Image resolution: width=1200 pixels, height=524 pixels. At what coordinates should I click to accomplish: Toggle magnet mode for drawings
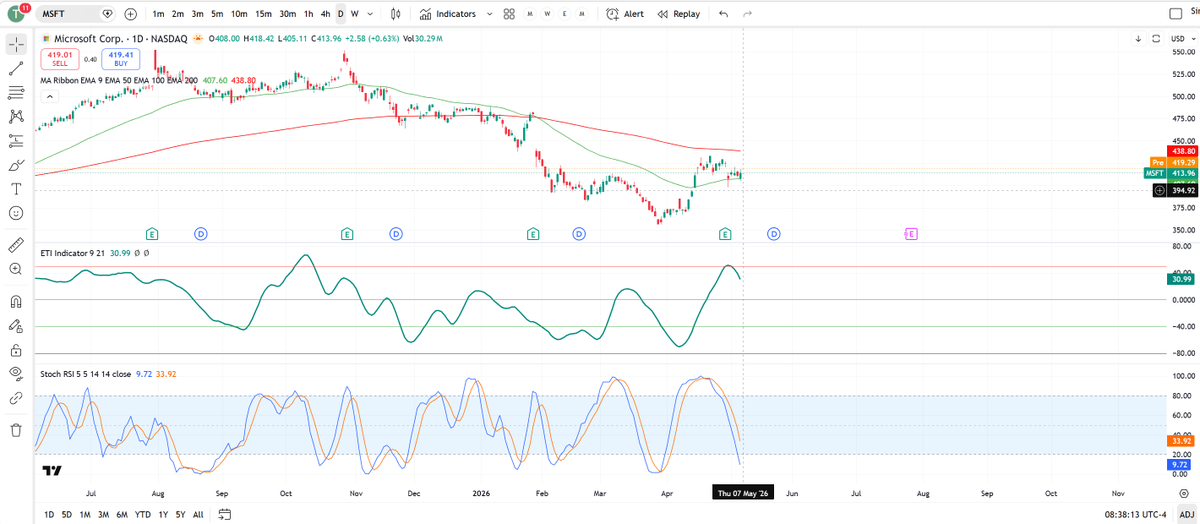pyautogui.click(x=16, y=301)
